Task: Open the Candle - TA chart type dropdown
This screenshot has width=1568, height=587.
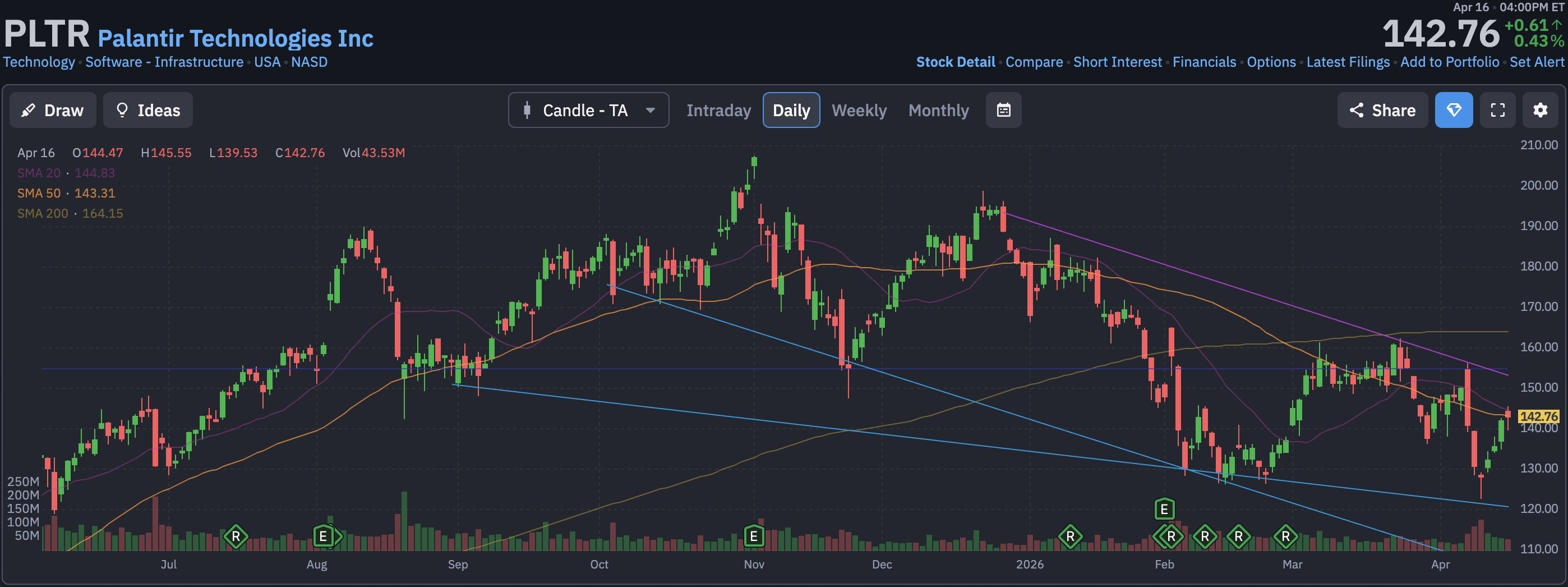Action: coord(588,110)
